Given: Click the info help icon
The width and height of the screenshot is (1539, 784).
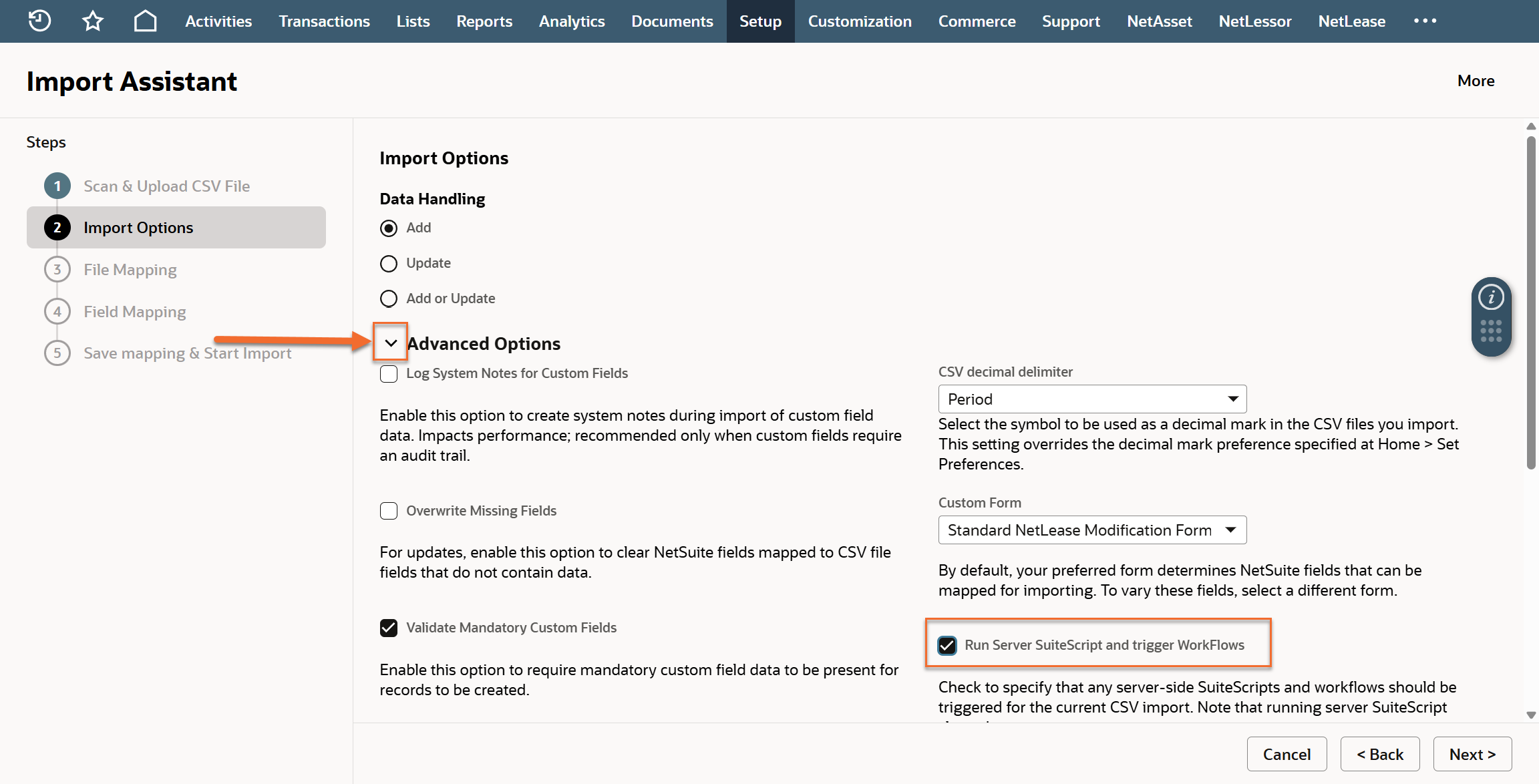Looking at the screenshot, I should [1491, 297].
